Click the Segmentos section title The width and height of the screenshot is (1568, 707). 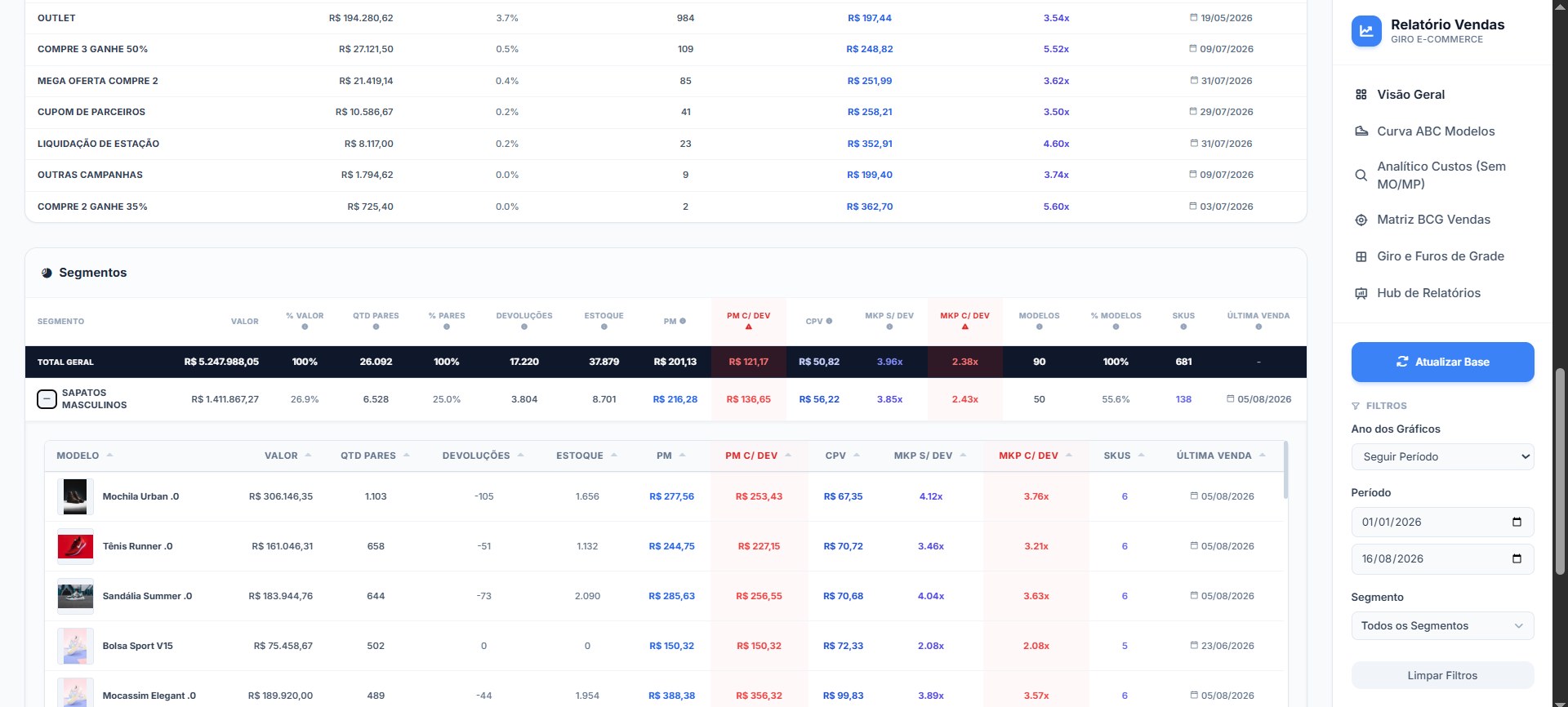pyautogui.click(x=93, y=273)
